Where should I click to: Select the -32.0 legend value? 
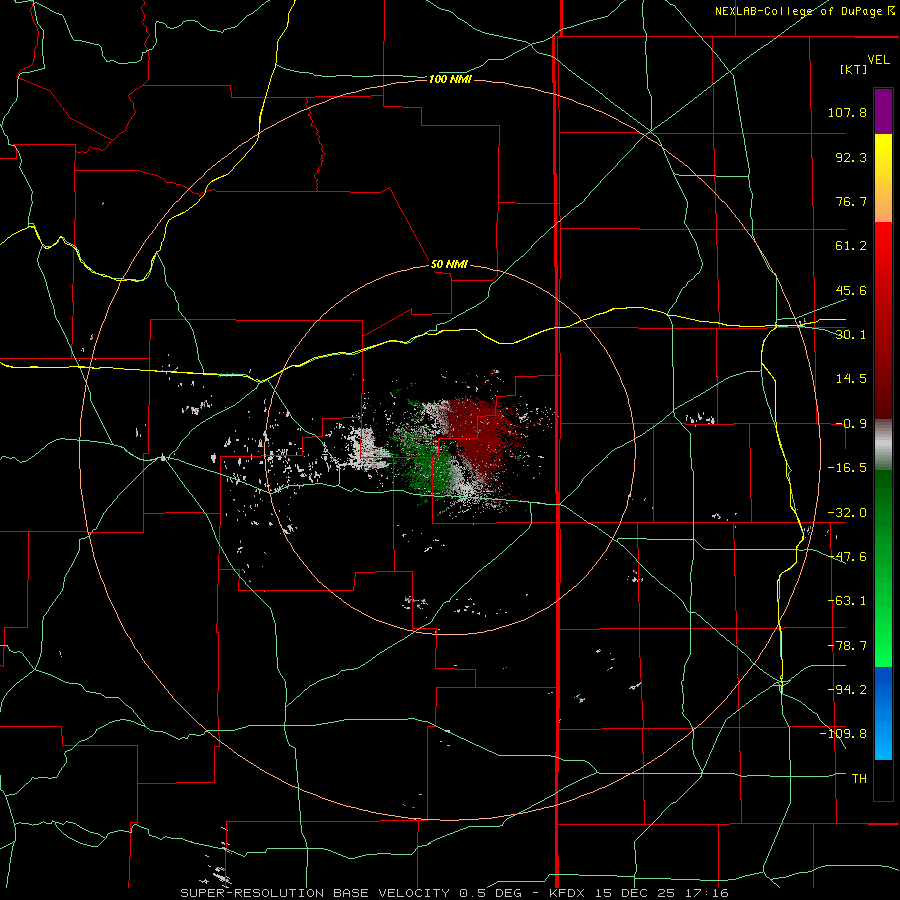click(847, 513)
